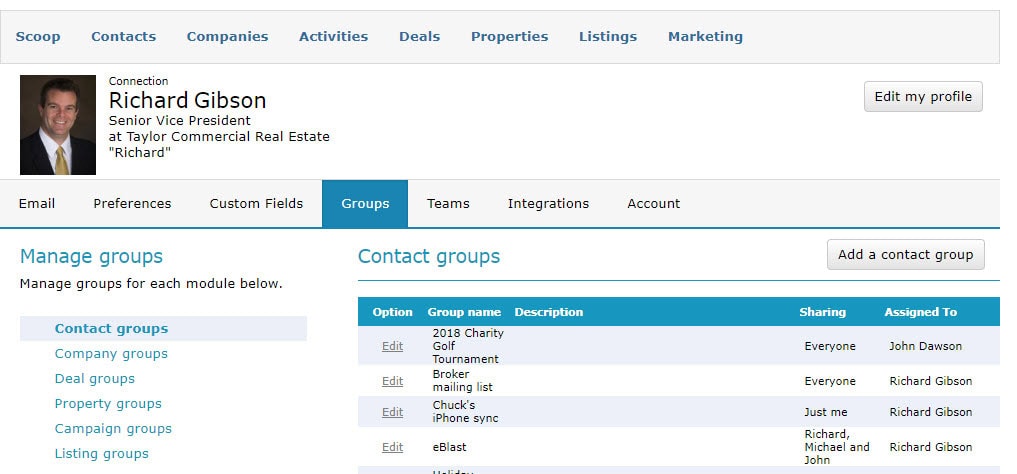The height and width of the screenshot is (474, 1017).
Task: Click the 'Manage groups' heading
Action: point(91,257)
